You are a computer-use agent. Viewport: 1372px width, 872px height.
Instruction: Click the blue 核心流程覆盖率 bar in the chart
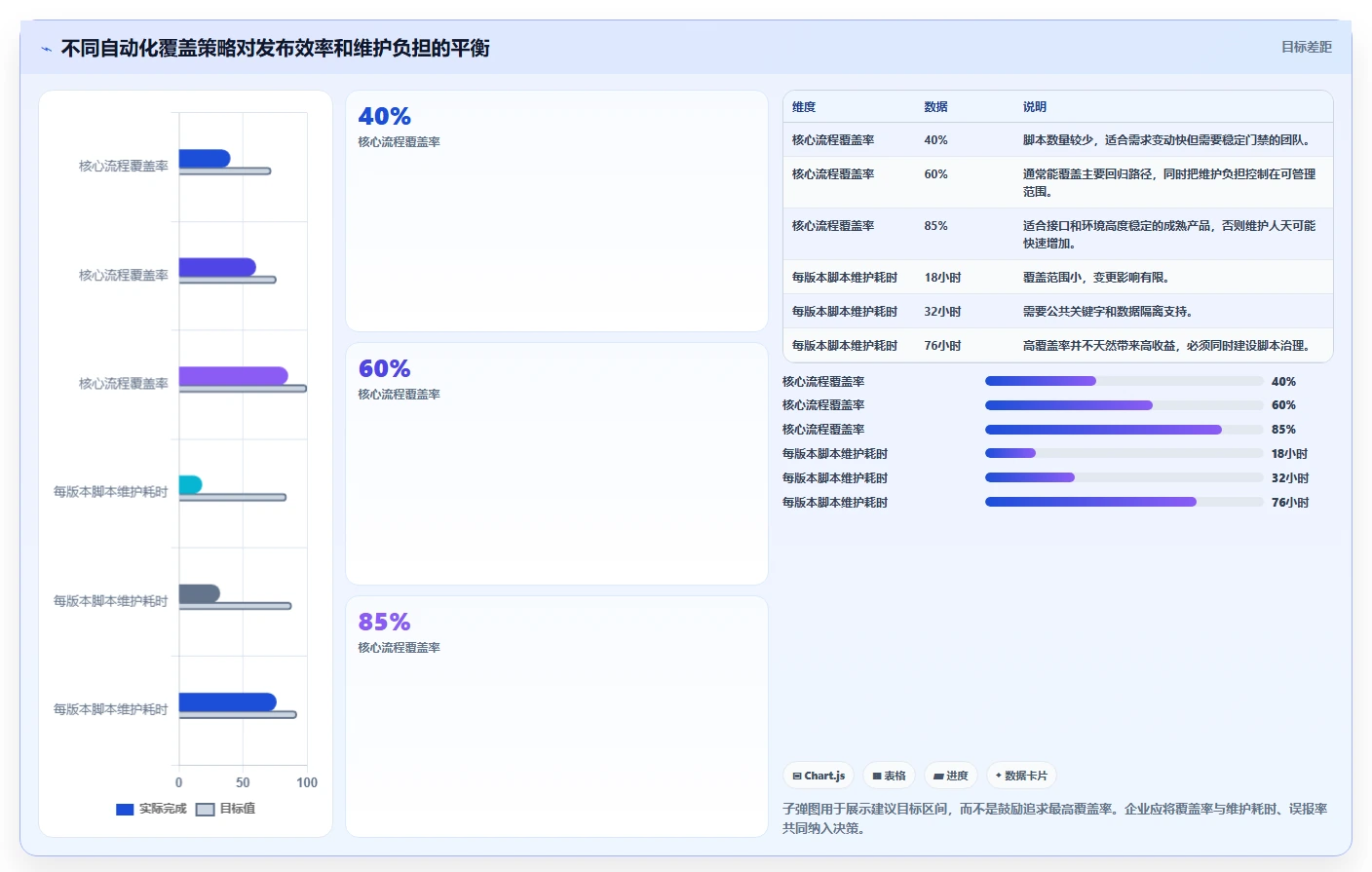pos(205,159)
